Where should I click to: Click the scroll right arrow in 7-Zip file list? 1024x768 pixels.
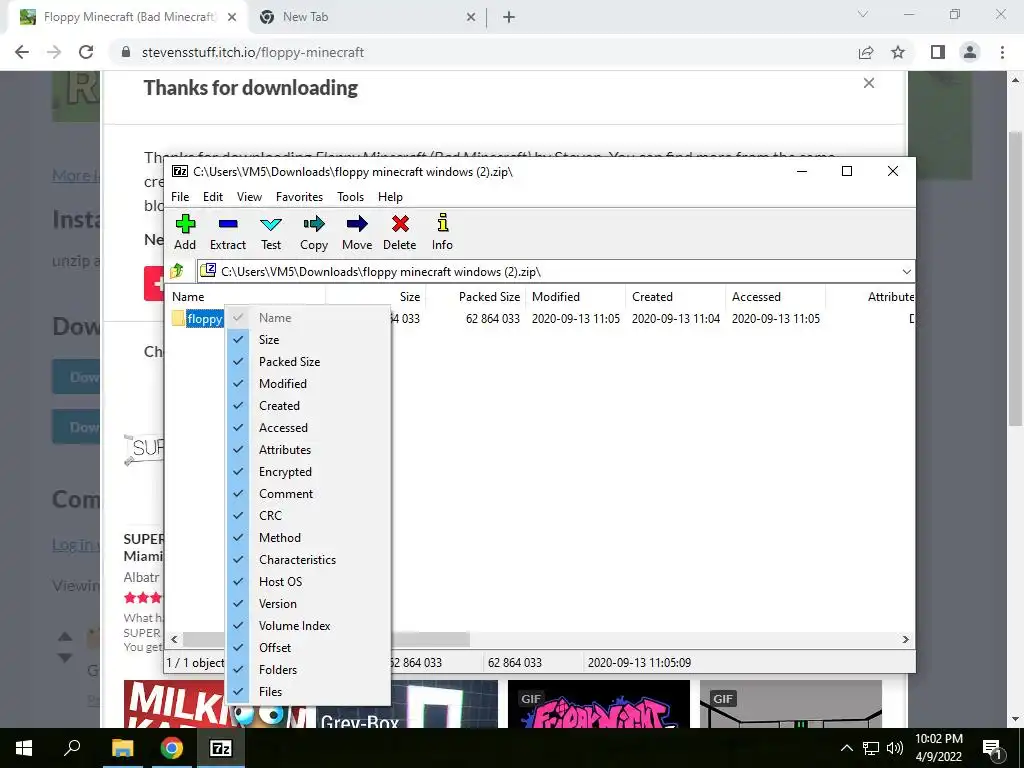coord(906,639)
